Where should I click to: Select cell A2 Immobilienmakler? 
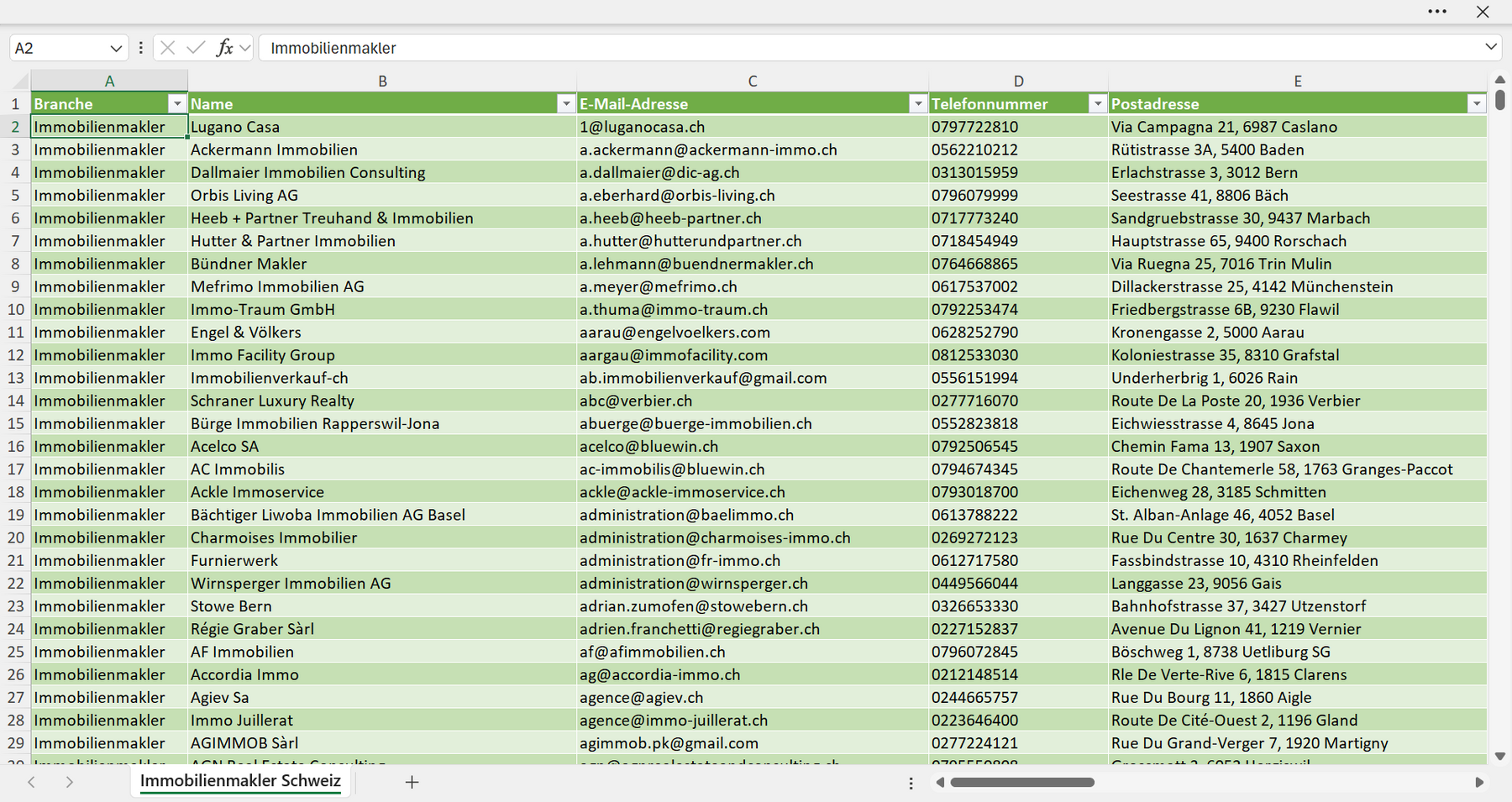(x=109, y=127)
